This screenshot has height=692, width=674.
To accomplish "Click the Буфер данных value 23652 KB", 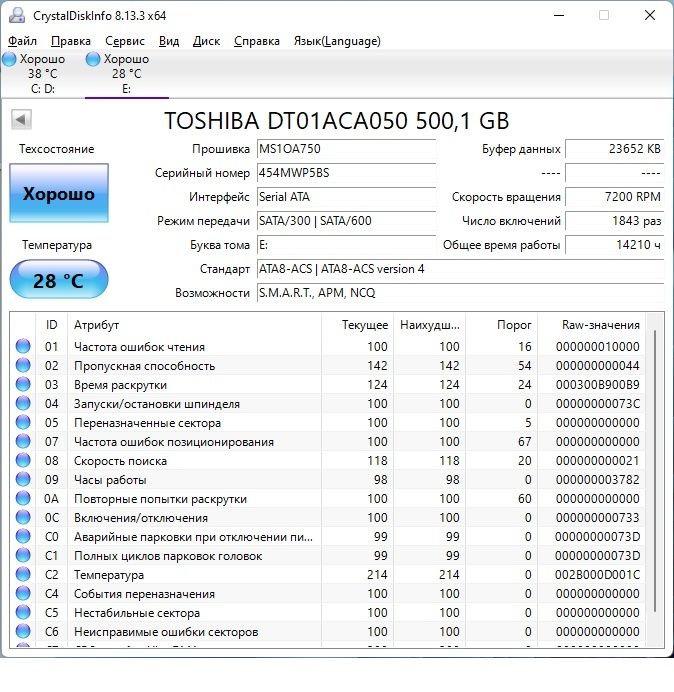I will [x=614, y=149].
